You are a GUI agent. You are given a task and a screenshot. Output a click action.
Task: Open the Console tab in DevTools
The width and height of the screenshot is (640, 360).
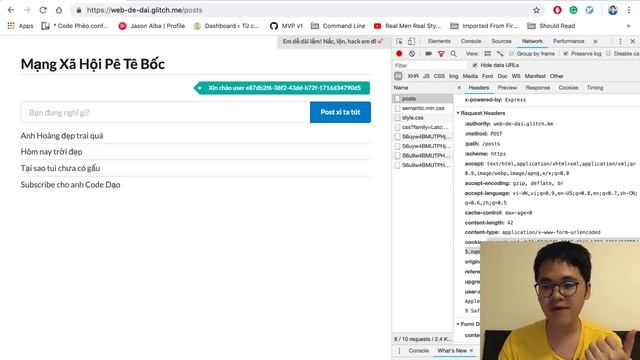[x=471, y=41]
